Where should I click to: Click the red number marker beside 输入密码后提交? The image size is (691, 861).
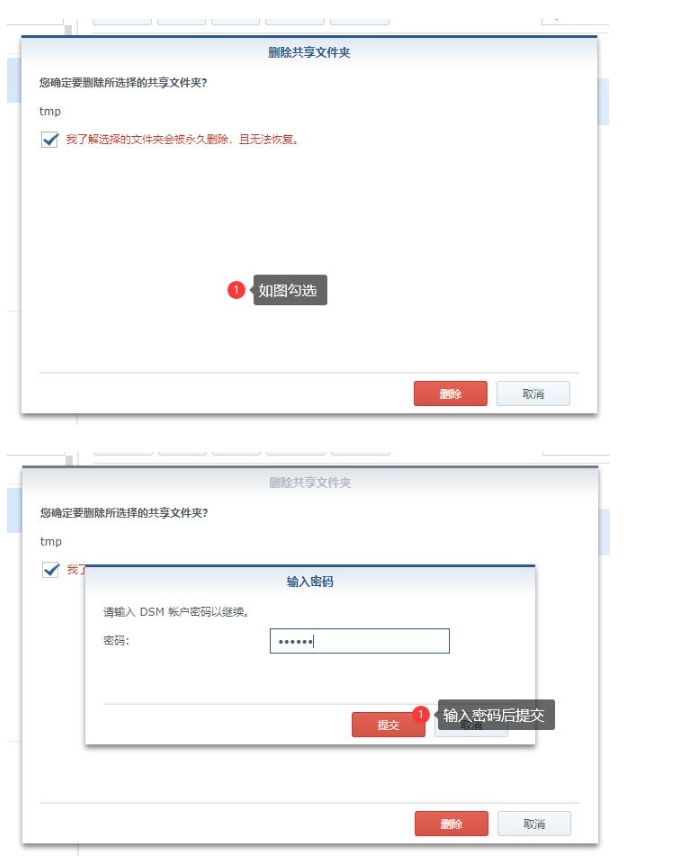point(421,714)
